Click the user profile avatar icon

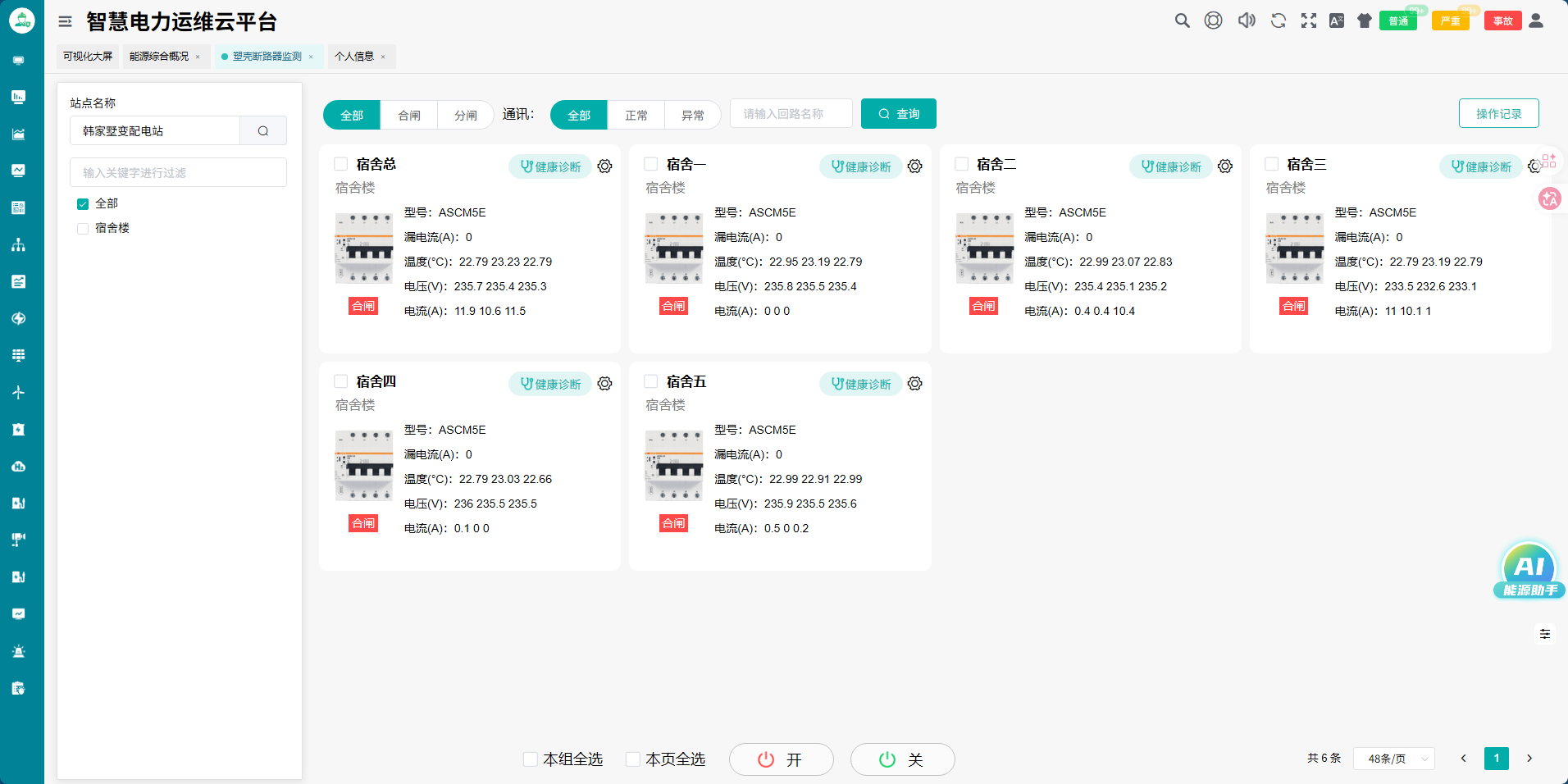[x=1536, y=21]
